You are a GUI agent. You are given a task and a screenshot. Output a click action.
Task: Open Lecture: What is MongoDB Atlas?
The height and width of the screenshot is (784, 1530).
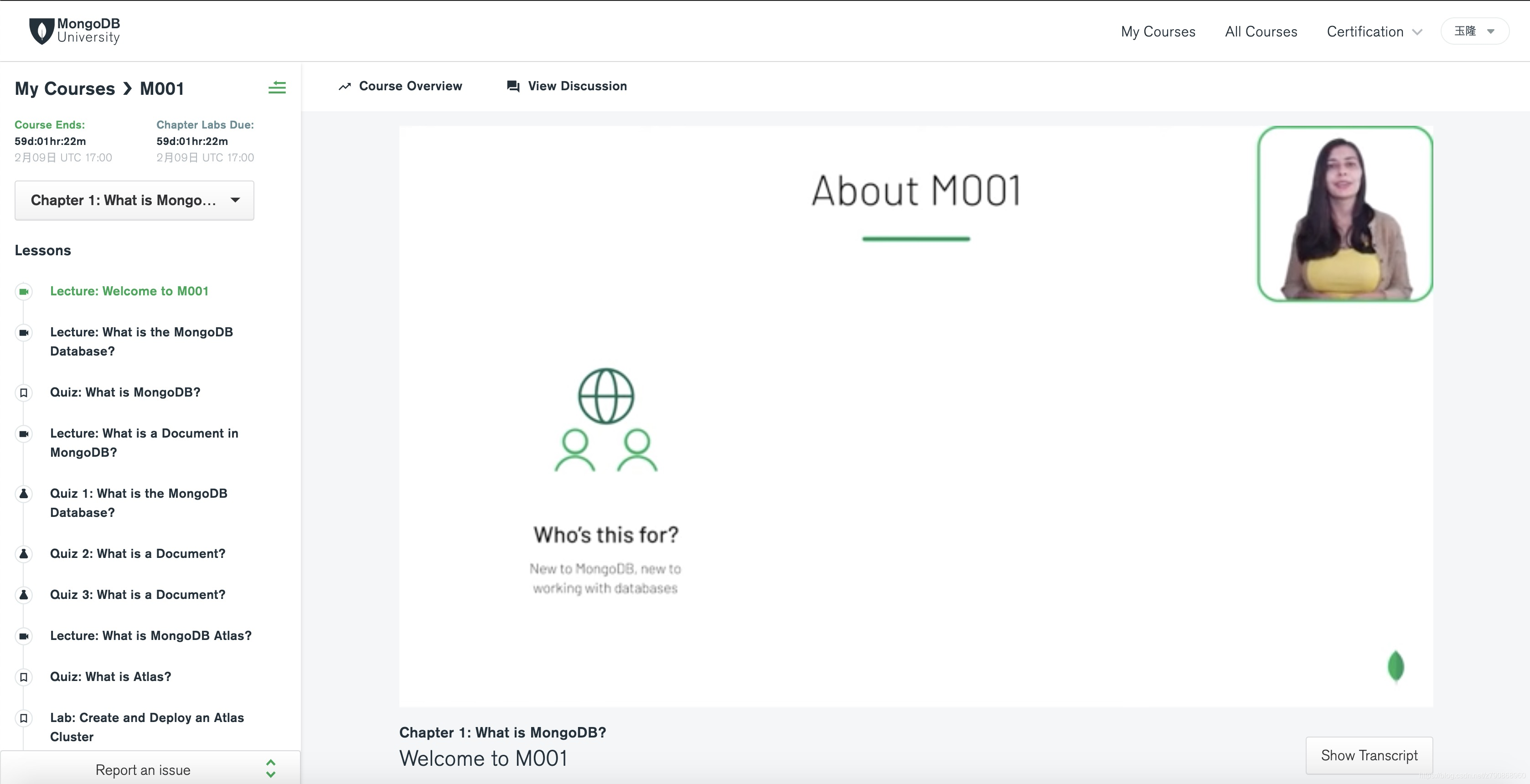coord(151,635)
